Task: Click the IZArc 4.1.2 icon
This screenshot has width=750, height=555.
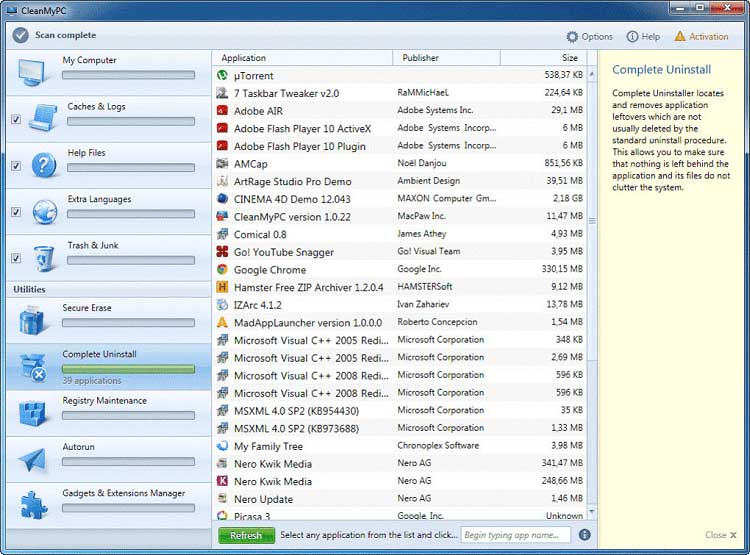Action: point(222,305)
